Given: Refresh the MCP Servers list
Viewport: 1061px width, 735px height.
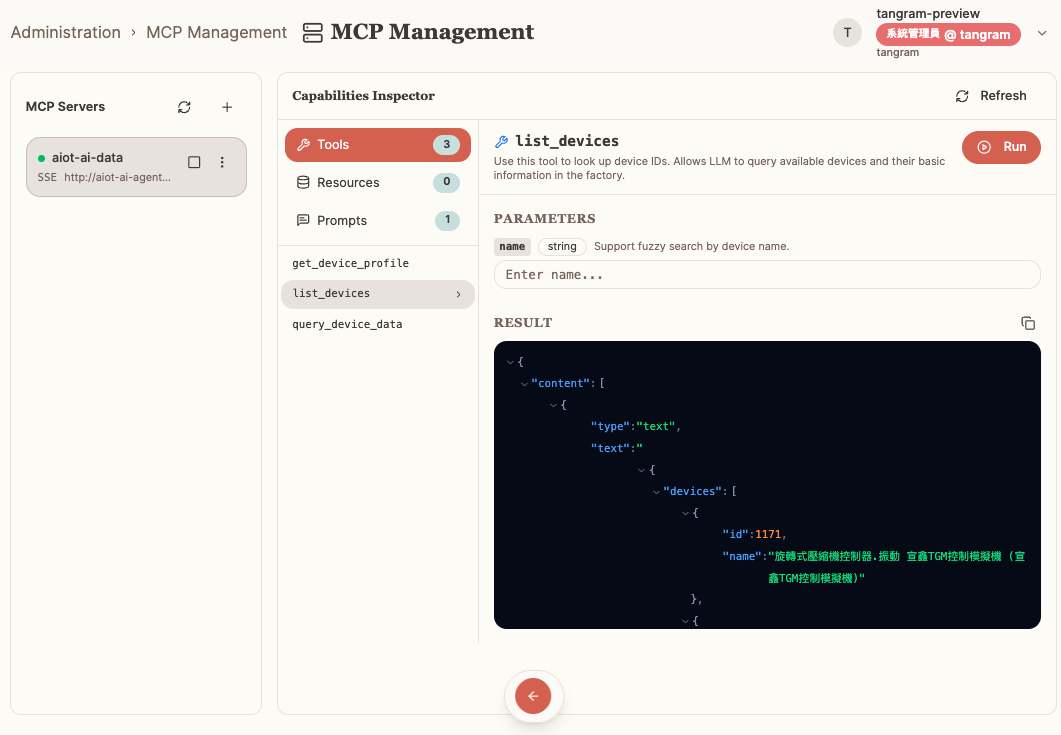Looking at the screenshot, I should [184, 107].
